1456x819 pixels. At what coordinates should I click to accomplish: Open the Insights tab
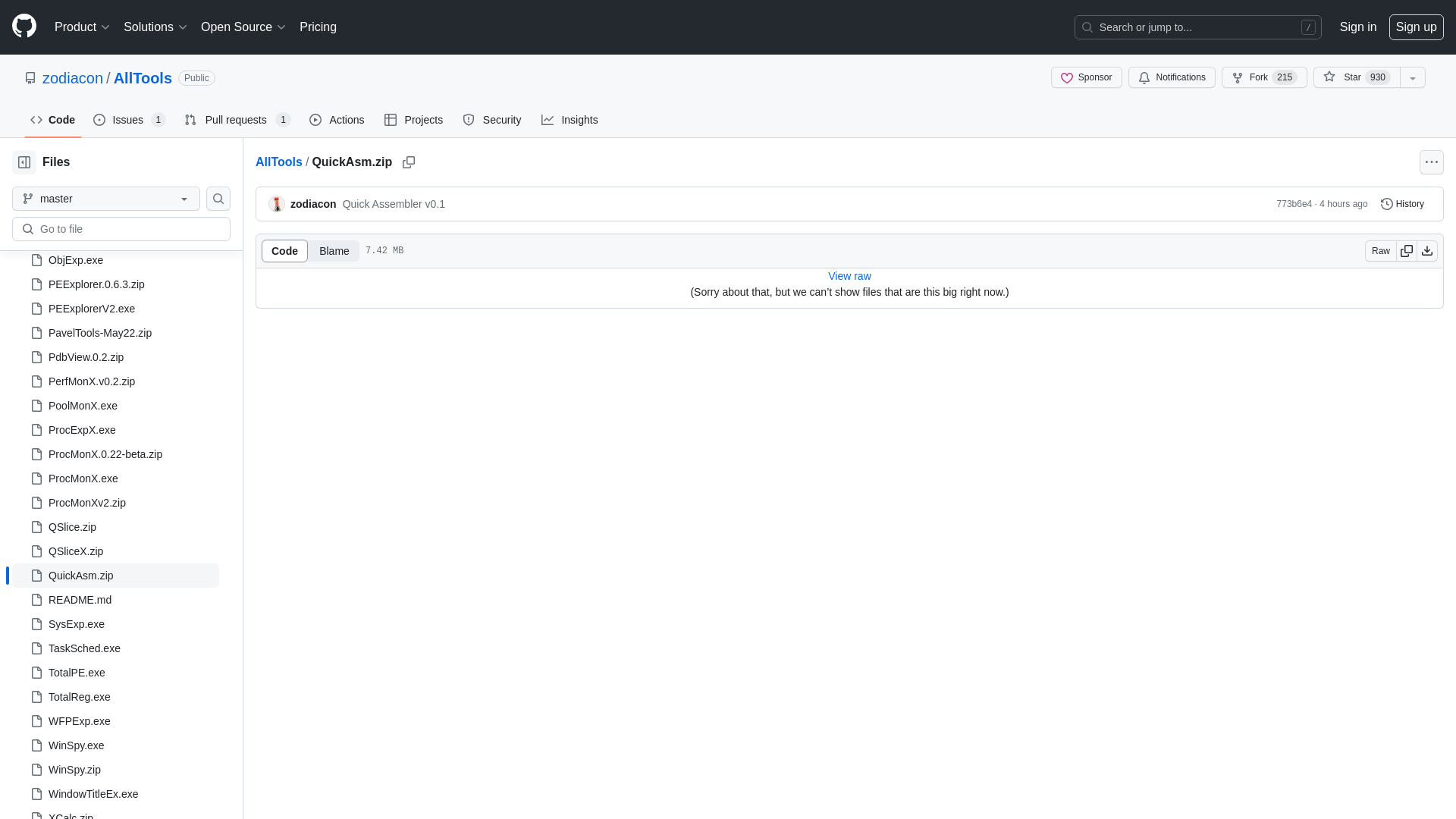(x=570, y=120)
